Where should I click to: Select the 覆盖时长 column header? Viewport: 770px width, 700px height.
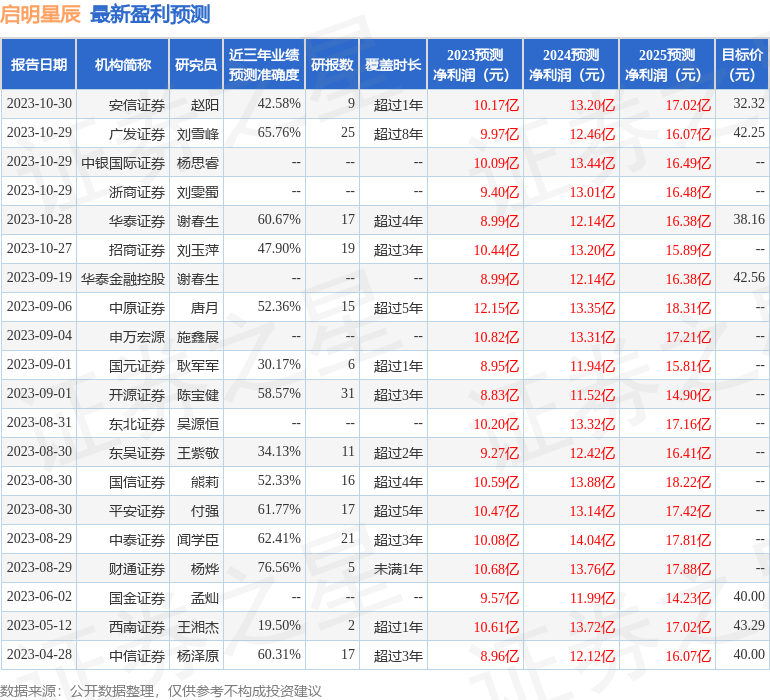[393, 64]
